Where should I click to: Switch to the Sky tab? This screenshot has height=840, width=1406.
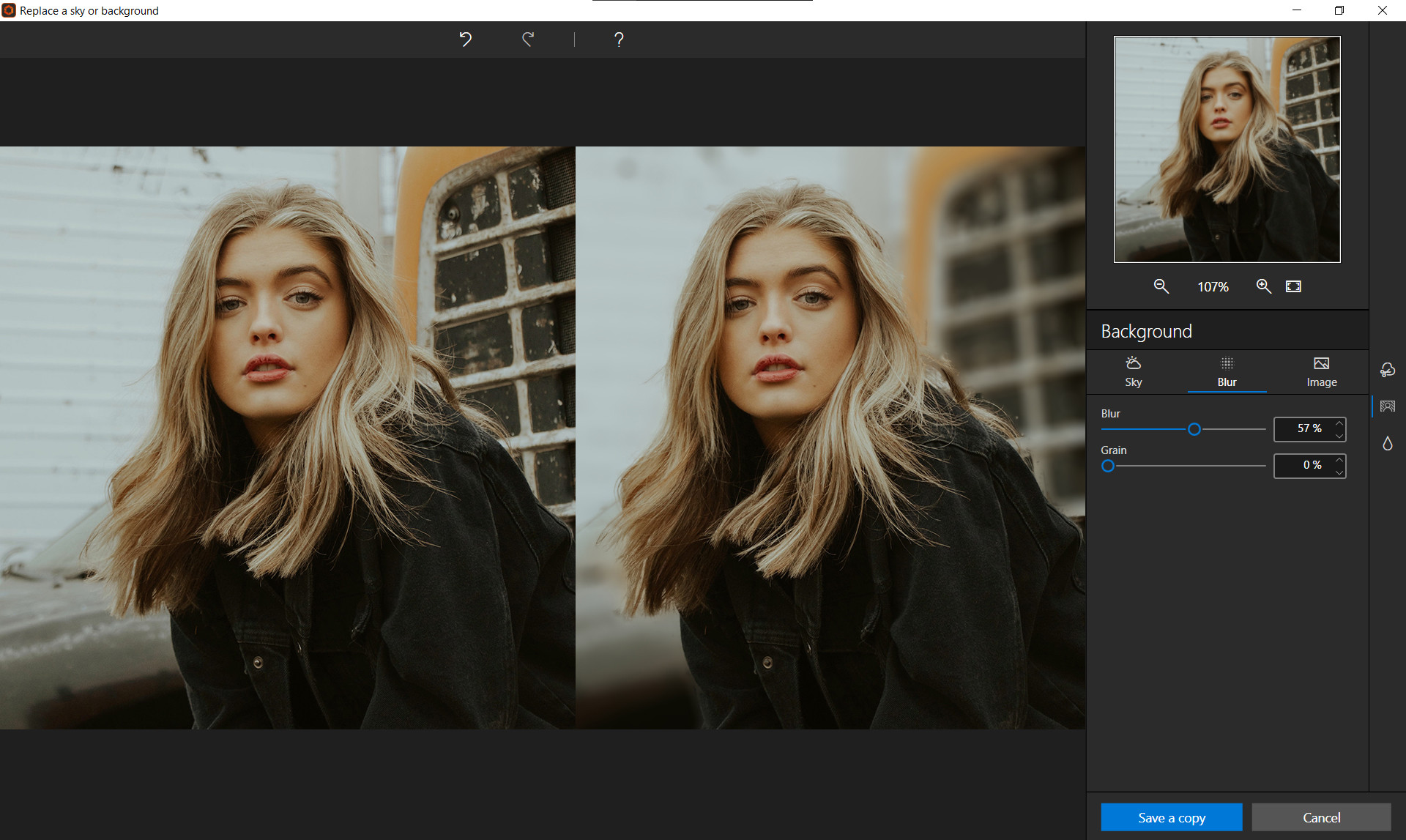coord(1132,372)
